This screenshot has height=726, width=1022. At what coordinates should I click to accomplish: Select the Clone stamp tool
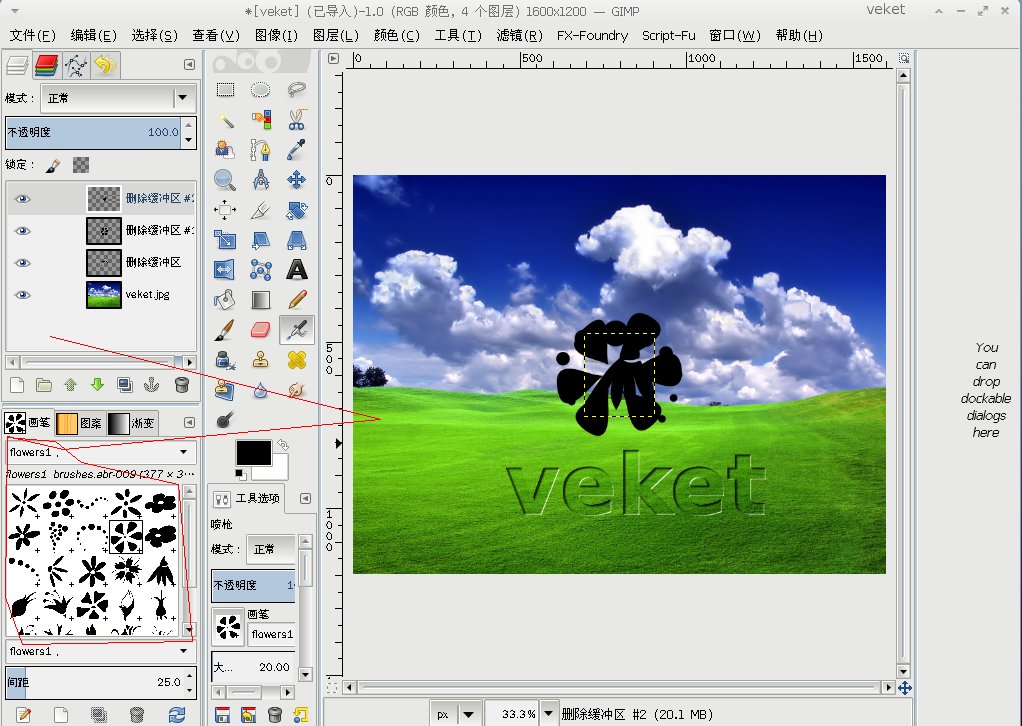[261, 360]
